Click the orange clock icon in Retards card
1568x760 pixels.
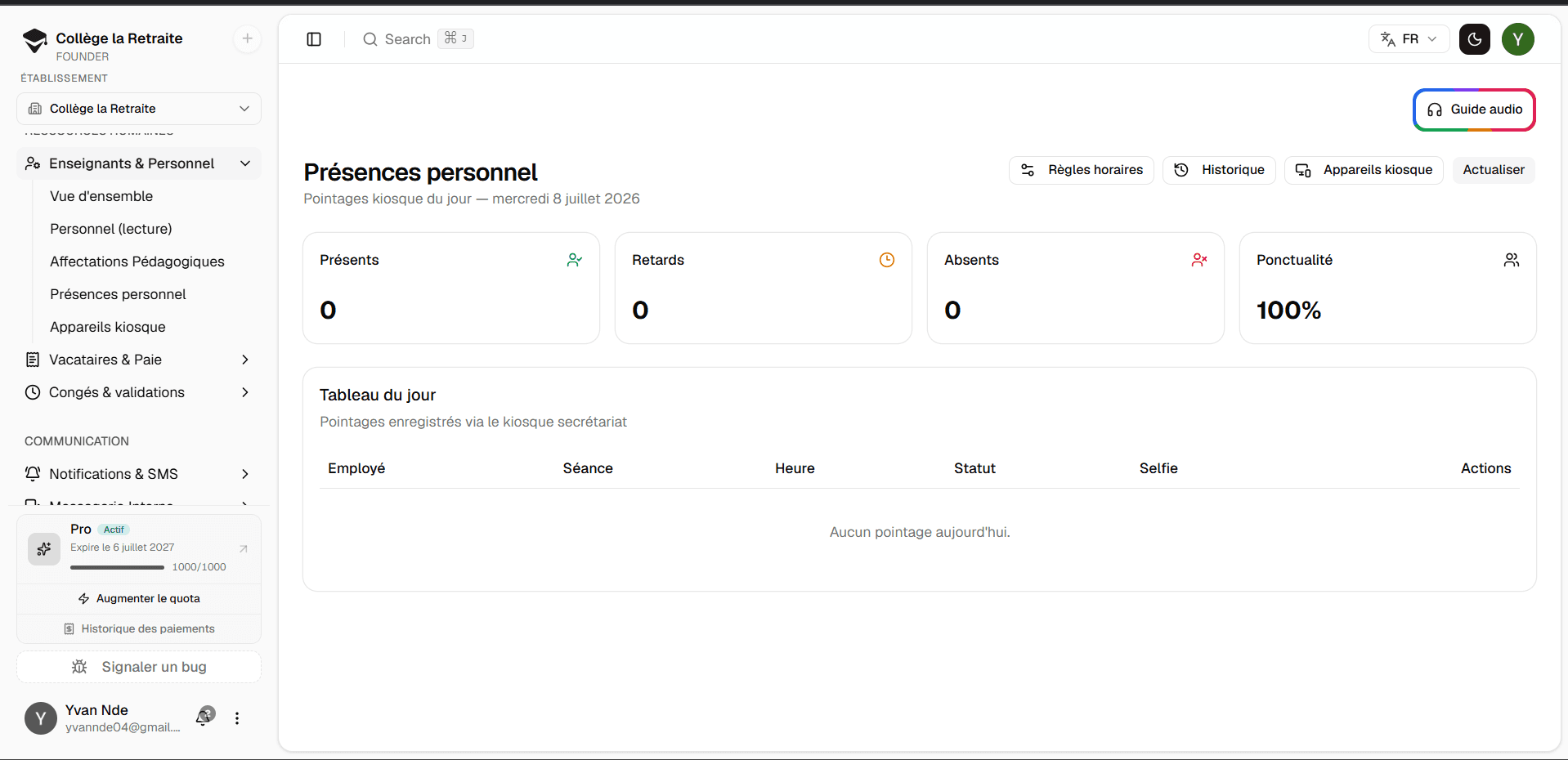(x=887, y=260)
